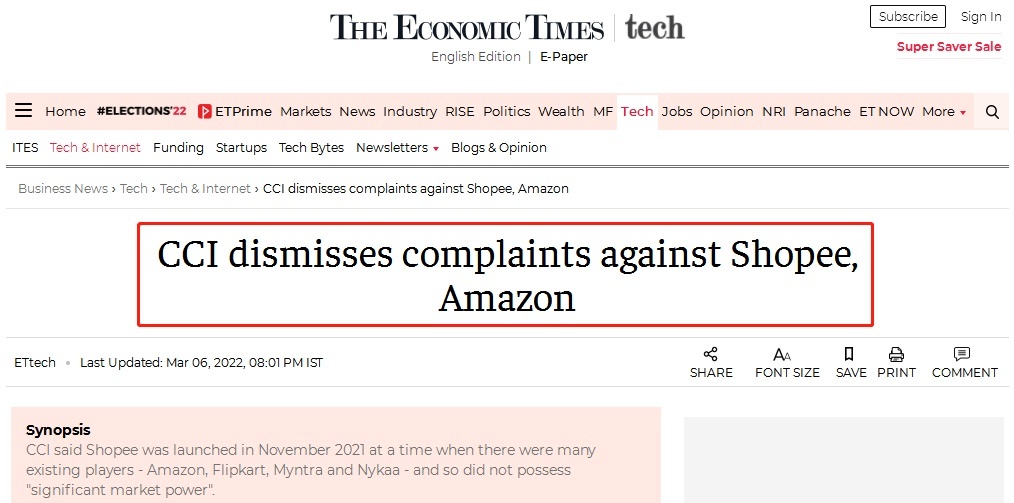The width and height of the screenshot is (1014, 503).
Task: Click the Subscribe button
Action: pyautogui.click(x=908, y=17)
